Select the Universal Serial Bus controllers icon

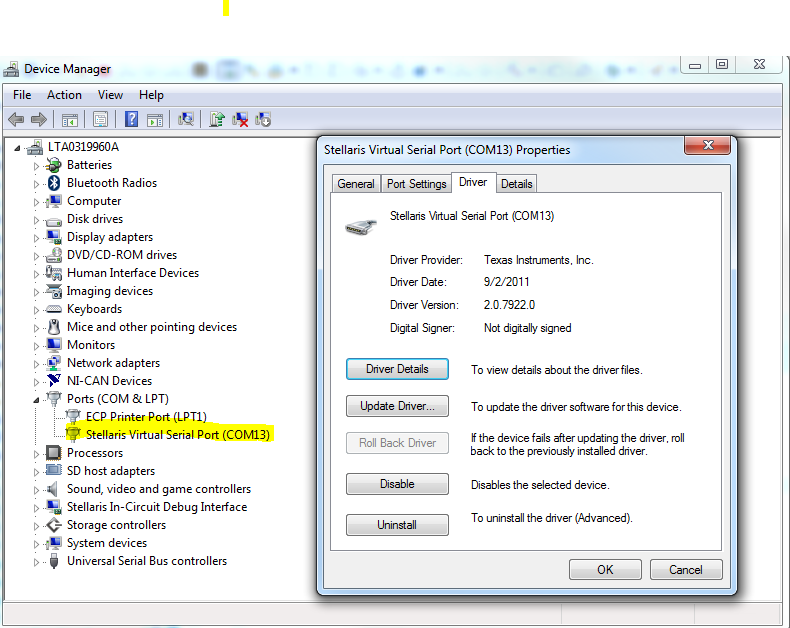click(54, 561)
